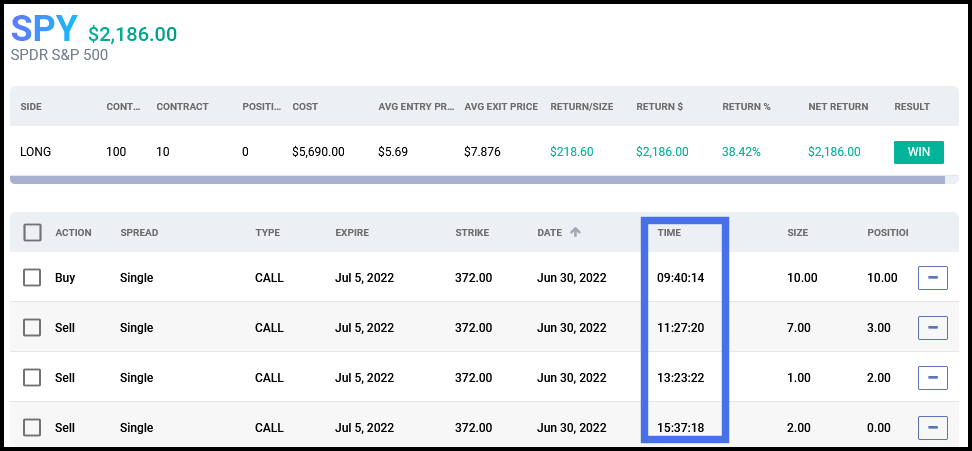Click the $7.876 average exit price

[x=482, y=152]
